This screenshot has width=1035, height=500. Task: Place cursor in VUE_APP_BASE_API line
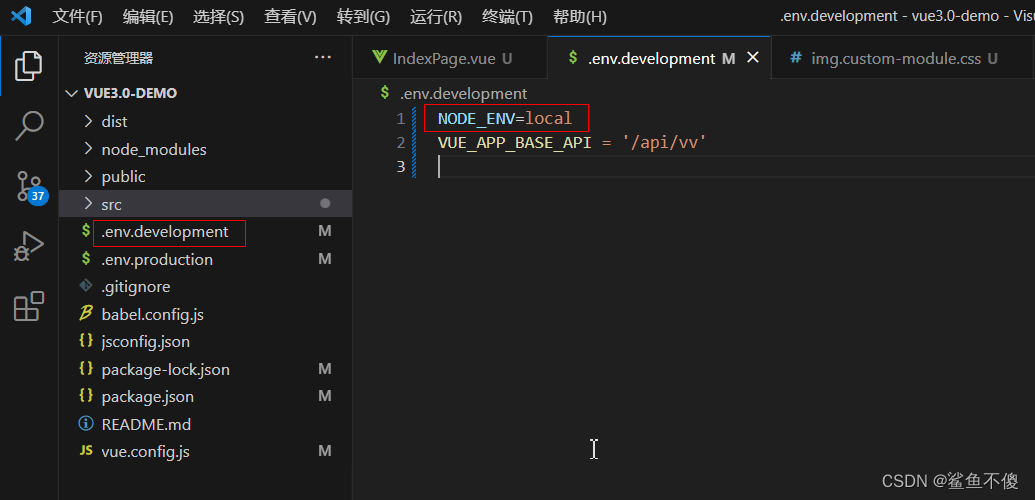tap(572, 143)
